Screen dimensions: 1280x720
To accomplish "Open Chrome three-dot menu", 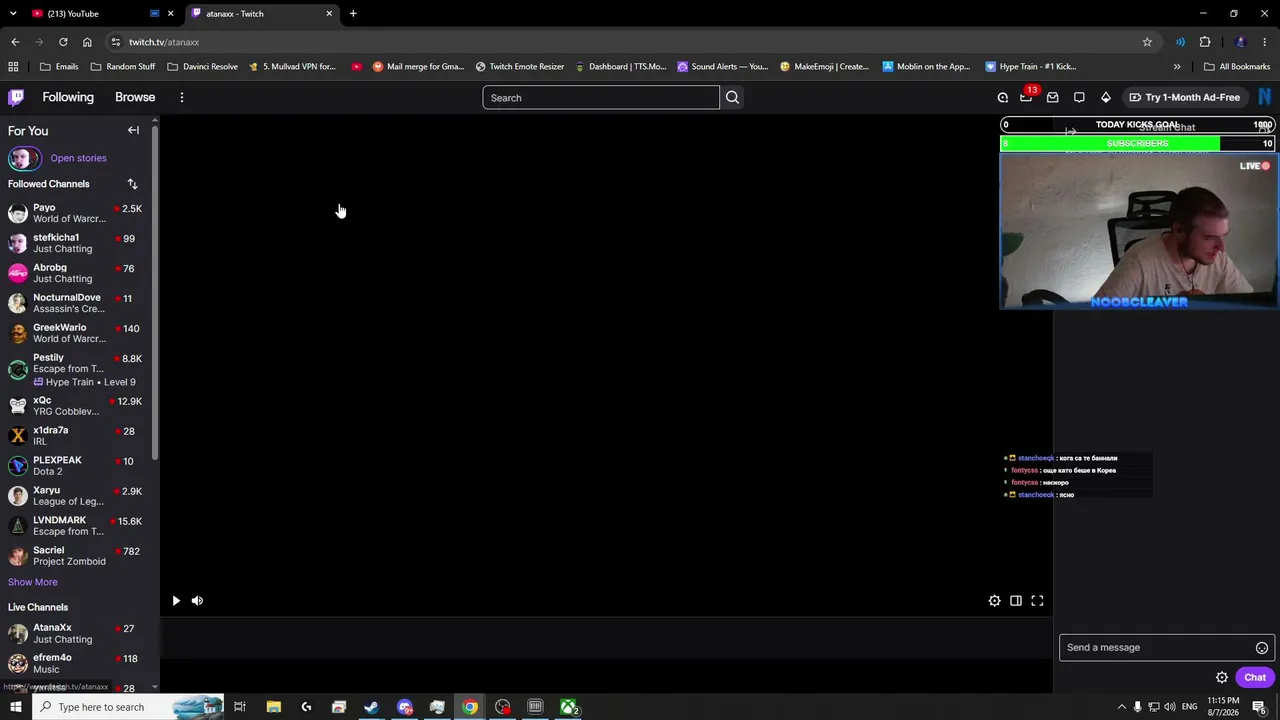I will point(1266,42).
